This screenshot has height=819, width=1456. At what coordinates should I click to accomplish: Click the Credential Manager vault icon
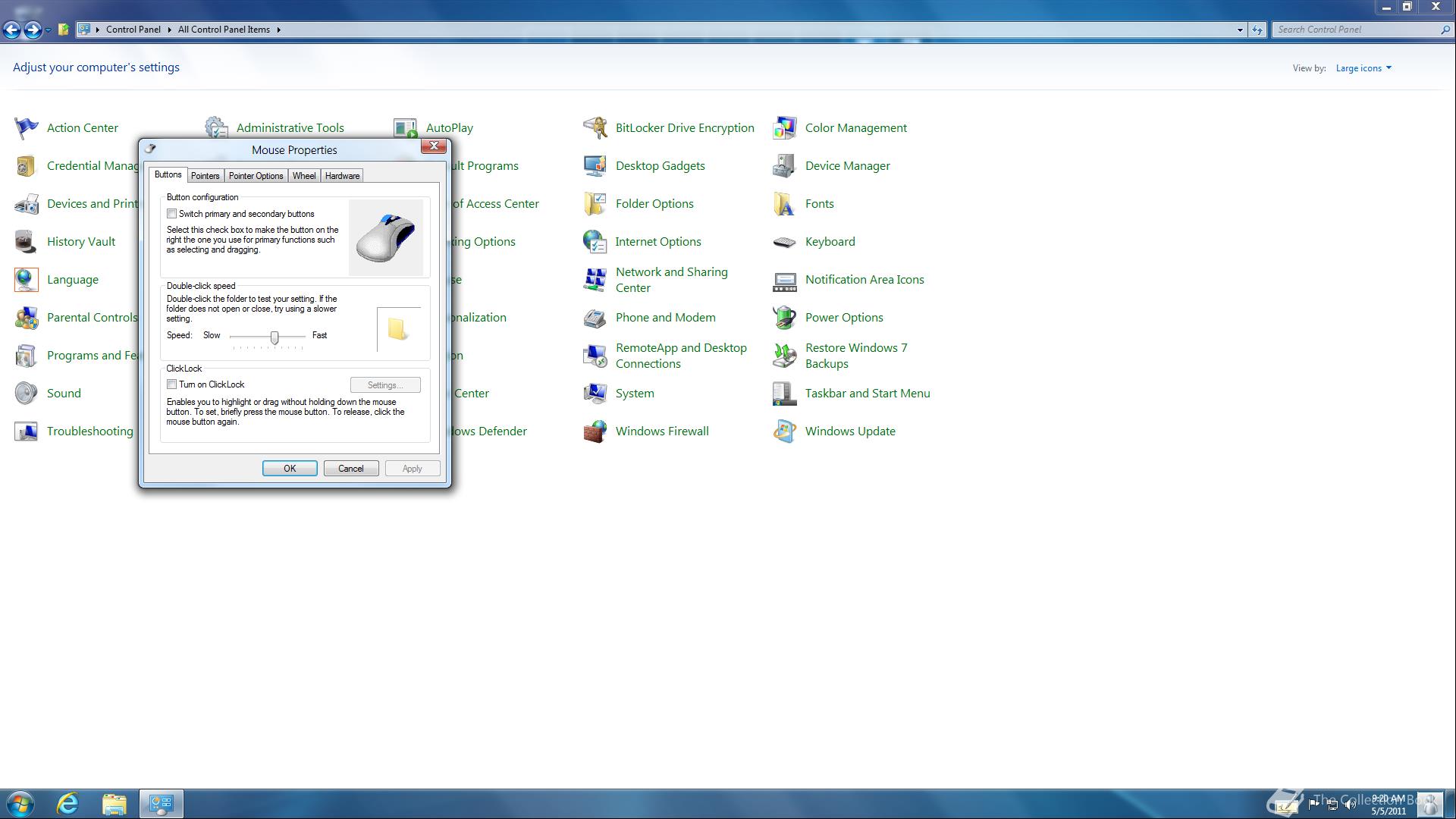point(26,165)
